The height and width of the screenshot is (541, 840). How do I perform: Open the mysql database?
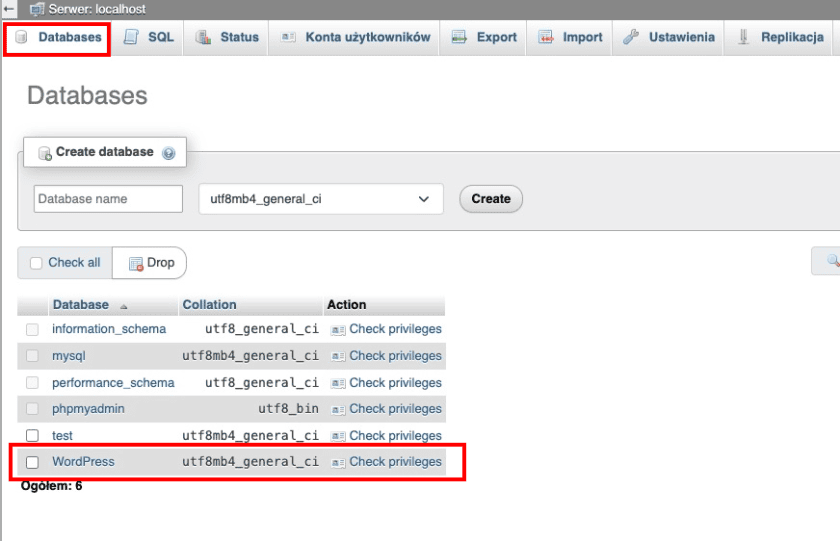click(69, 356)
